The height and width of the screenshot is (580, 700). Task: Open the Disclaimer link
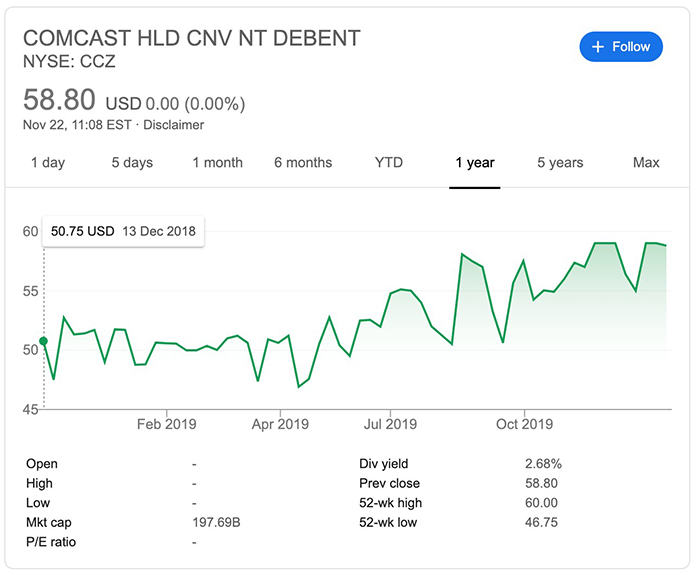[x=174, y=125]
